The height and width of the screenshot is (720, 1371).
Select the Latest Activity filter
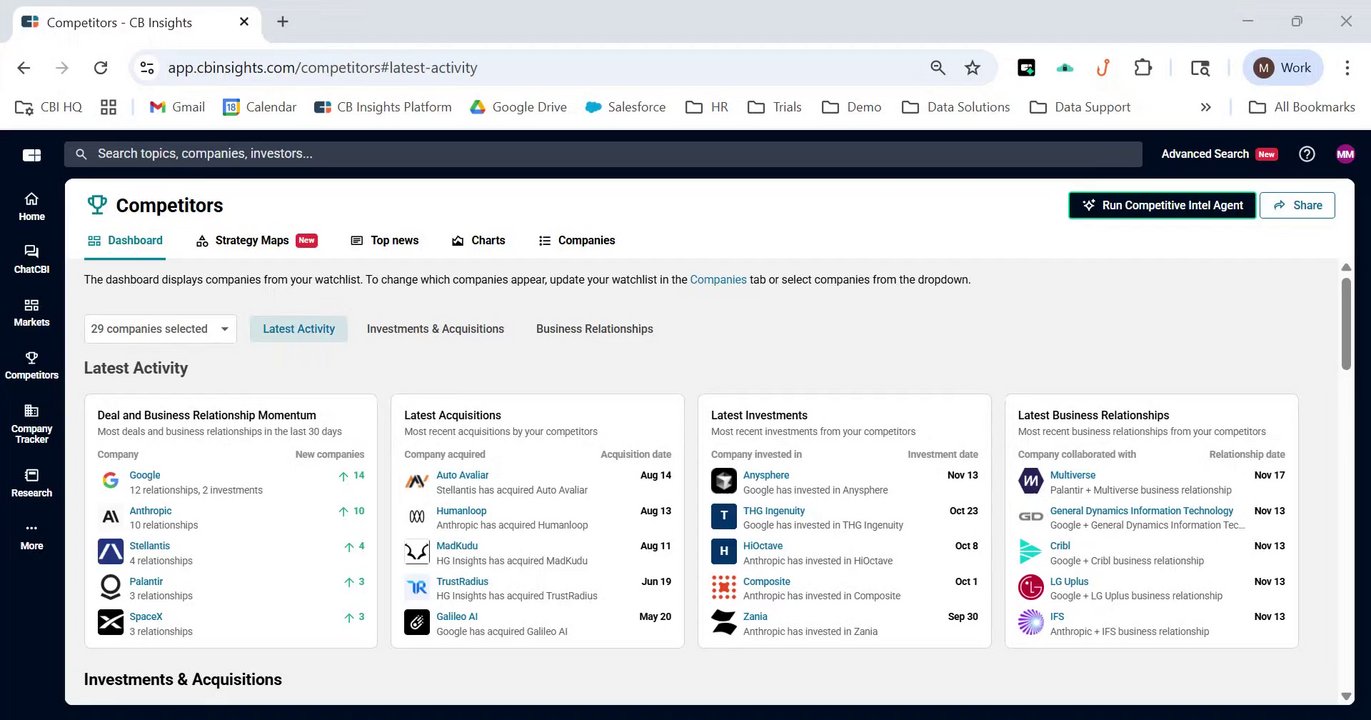(x=299, y=329)
